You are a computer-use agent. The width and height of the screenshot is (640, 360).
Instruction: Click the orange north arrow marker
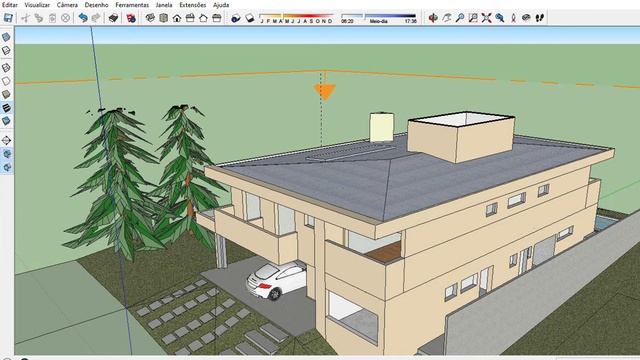pyautogui.click(x=325, y=92)
